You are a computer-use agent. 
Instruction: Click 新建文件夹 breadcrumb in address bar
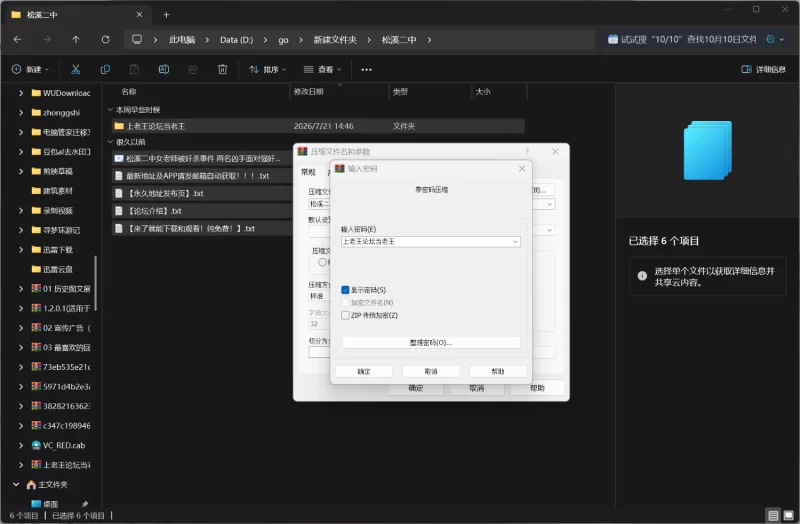tap(335, 39)
